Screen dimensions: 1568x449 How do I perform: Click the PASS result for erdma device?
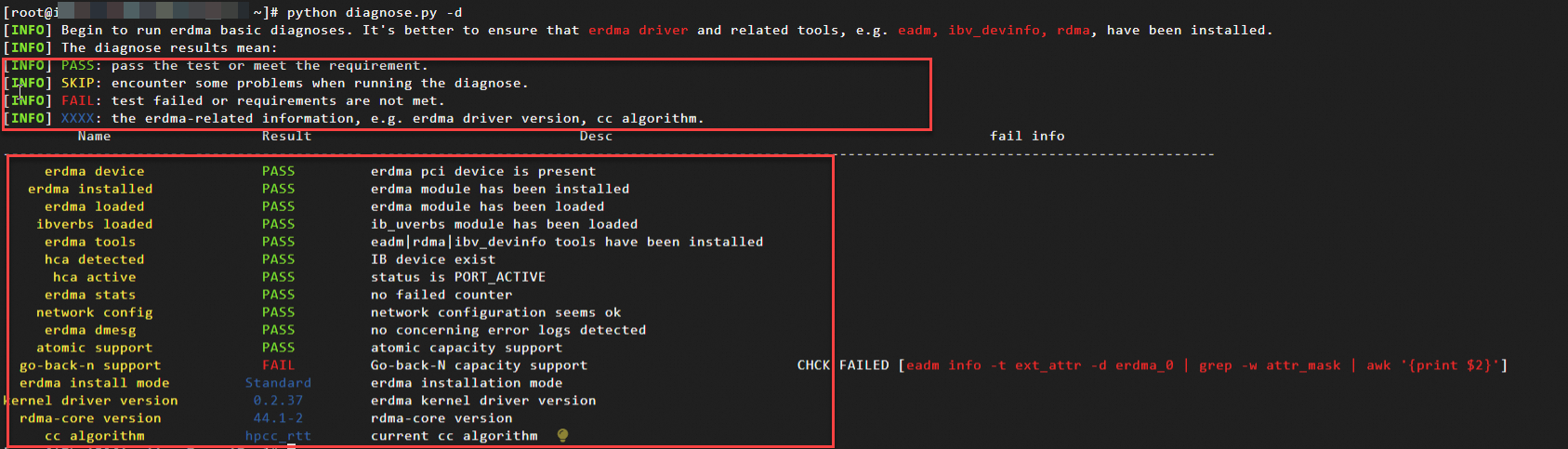coord(278,171)
